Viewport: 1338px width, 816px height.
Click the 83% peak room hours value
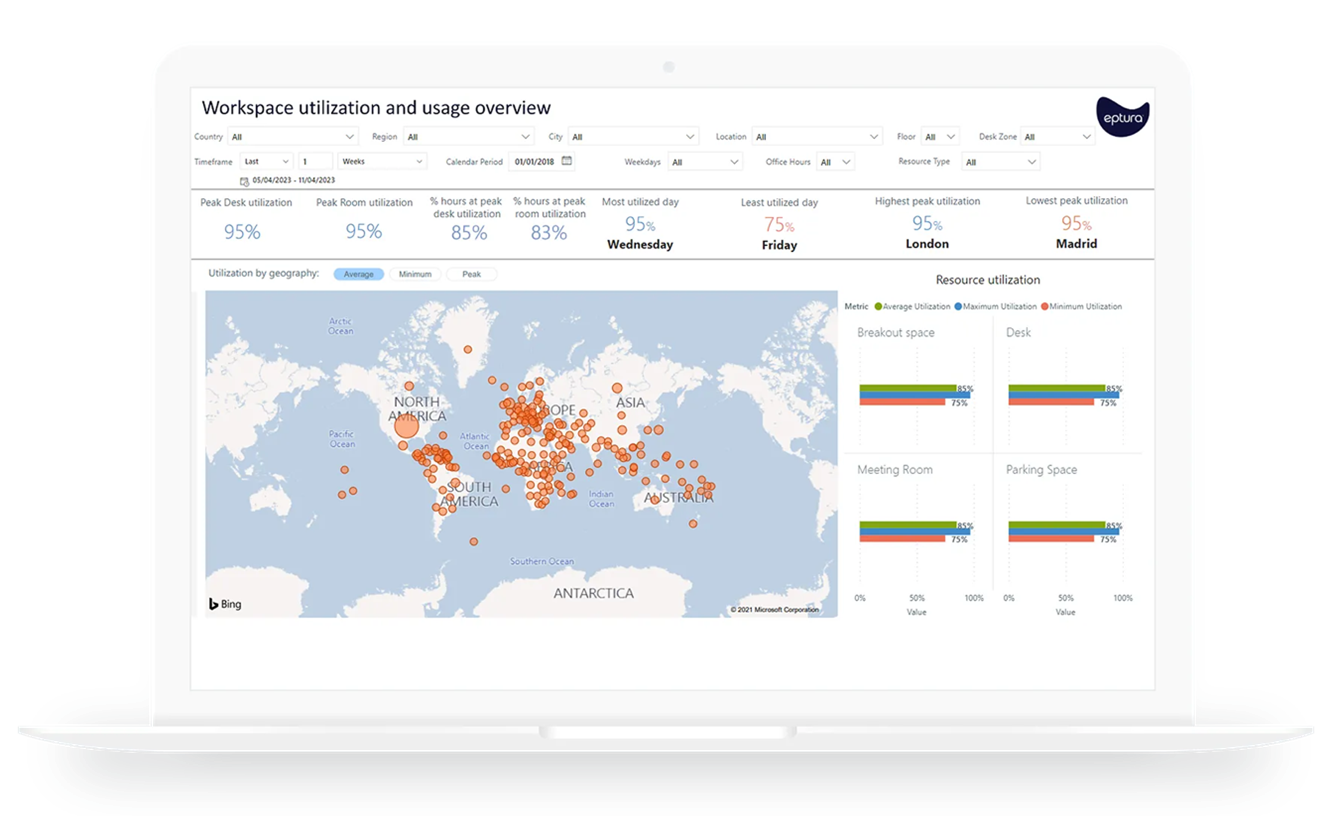[x=549, y=233]
